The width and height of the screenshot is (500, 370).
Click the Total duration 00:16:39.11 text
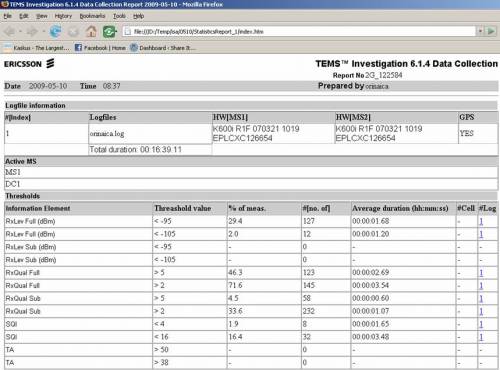click(x=136, y=149)
